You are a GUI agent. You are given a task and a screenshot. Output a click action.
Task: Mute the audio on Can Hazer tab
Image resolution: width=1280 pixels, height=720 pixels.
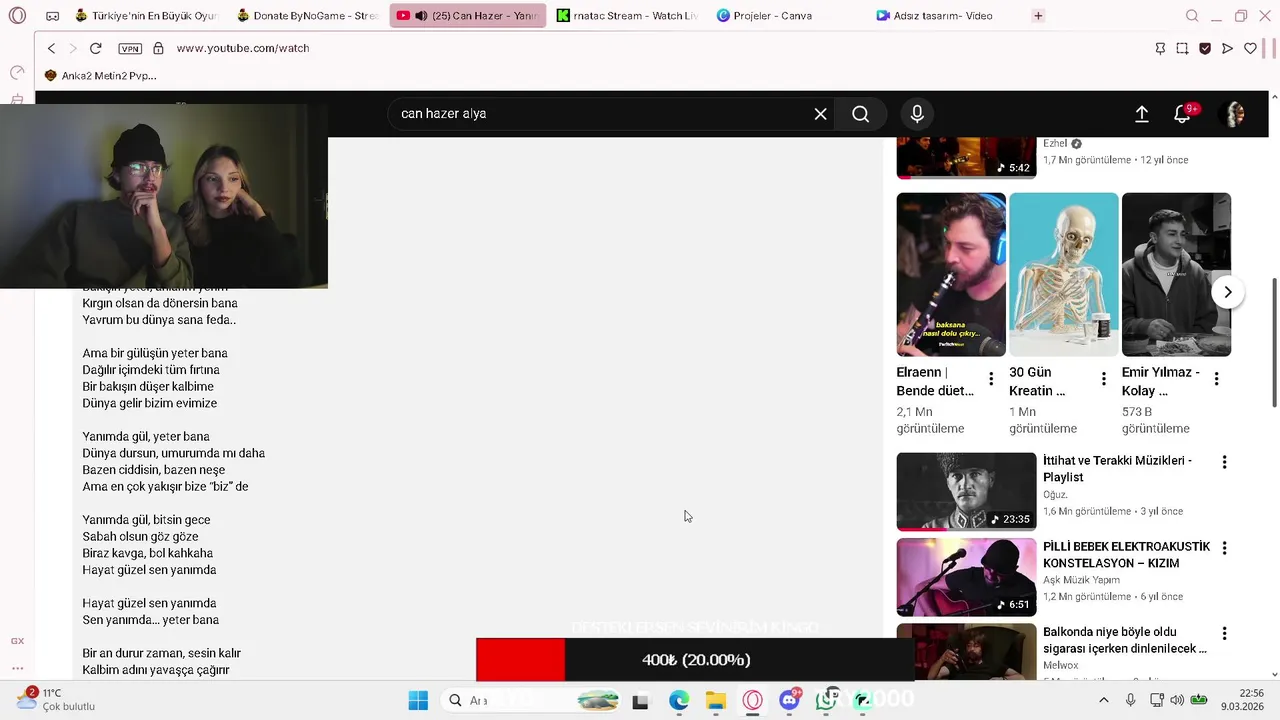[x=421, y=16]
